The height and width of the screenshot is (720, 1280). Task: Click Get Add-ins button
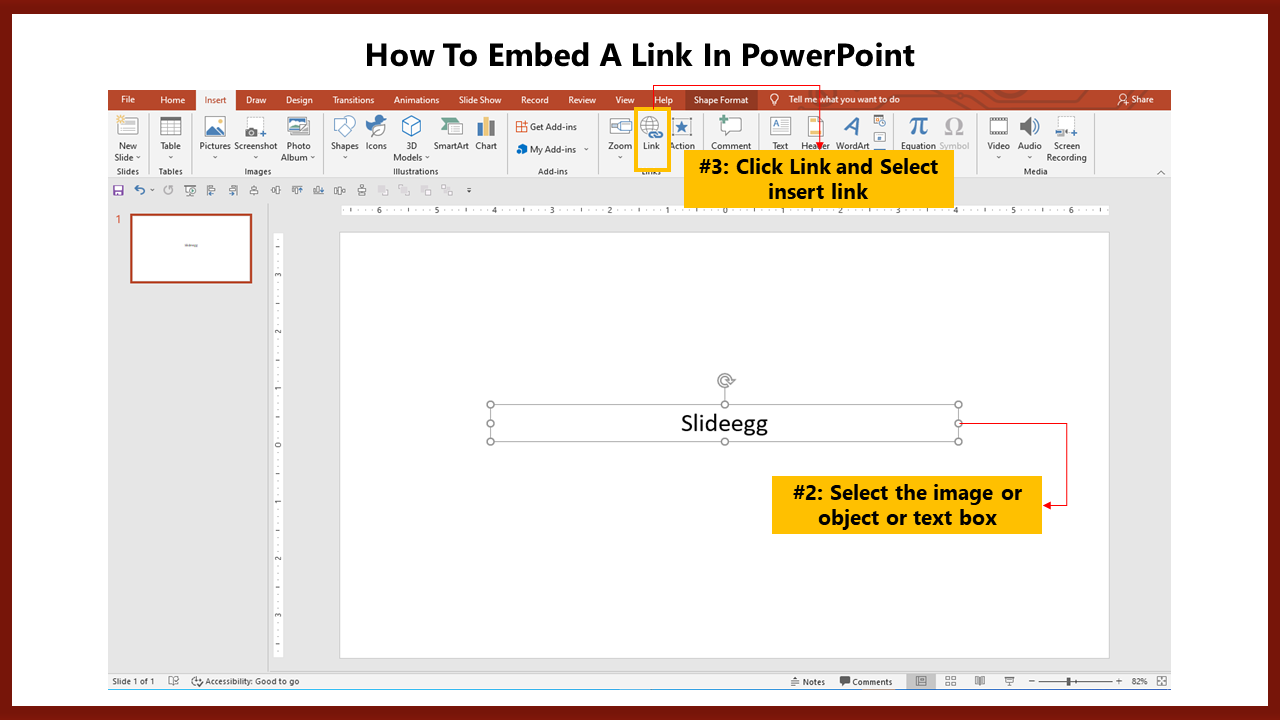tap(546, 127)
